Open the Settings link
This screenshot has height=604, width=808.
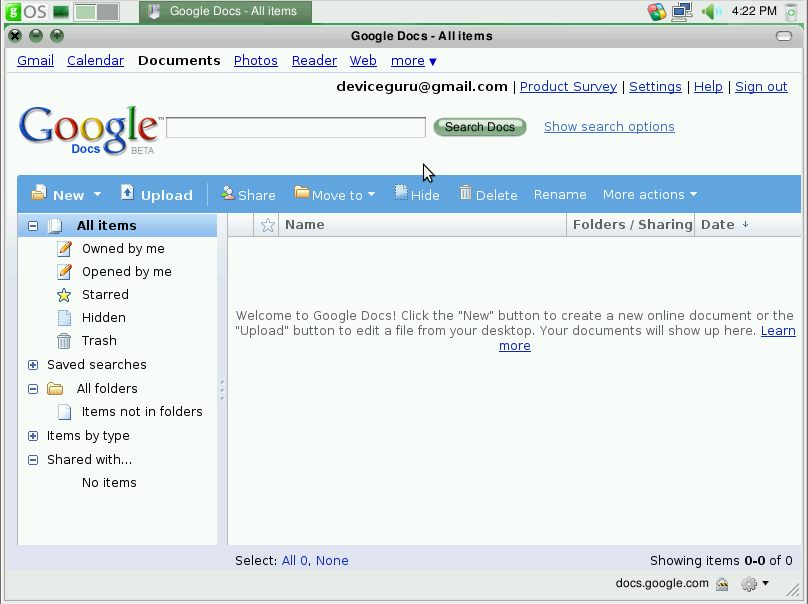(x=655, y=86)
